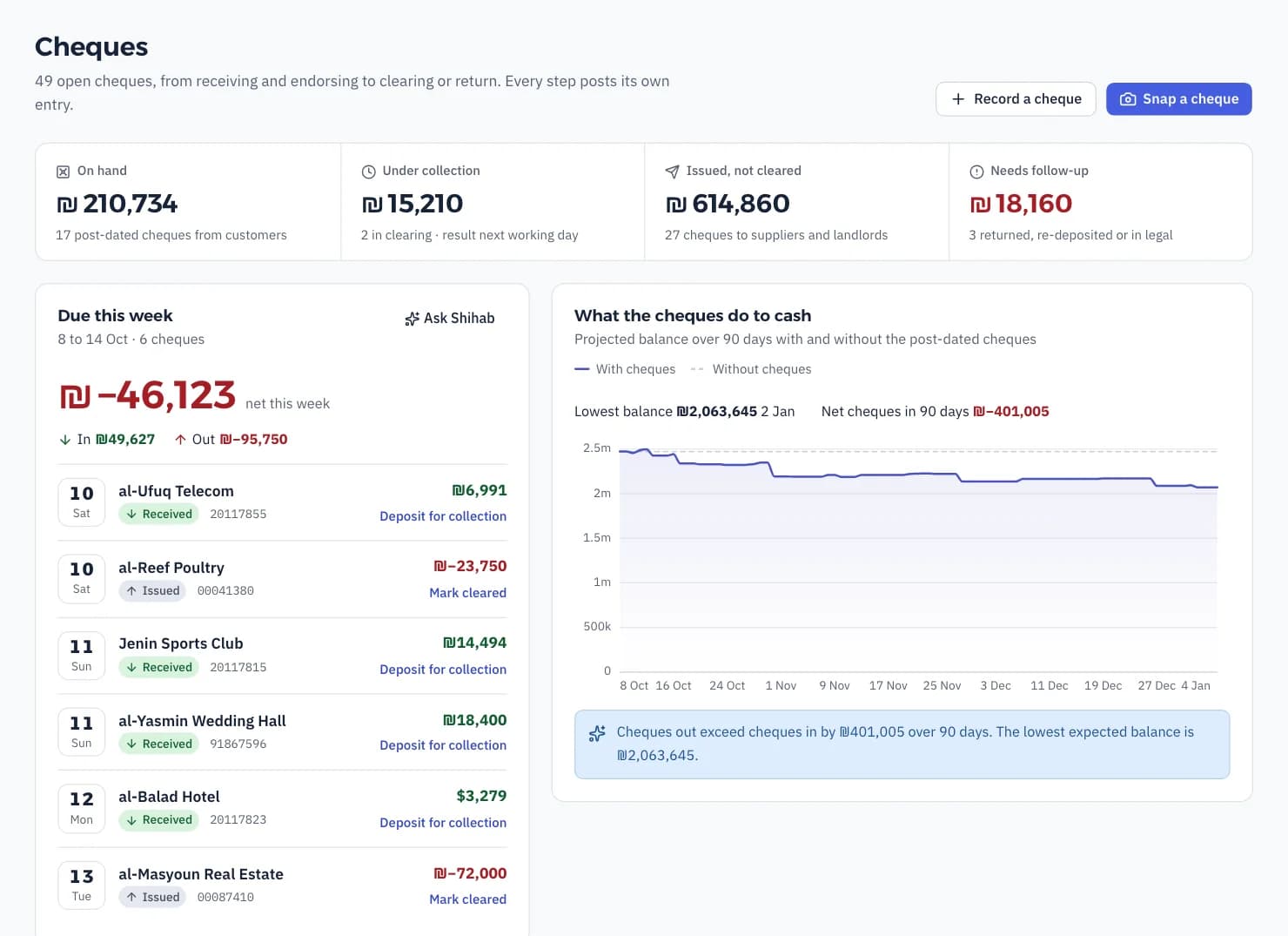Click the al-Balad Hotel $3,279 amount

click(x=481, y=796)
